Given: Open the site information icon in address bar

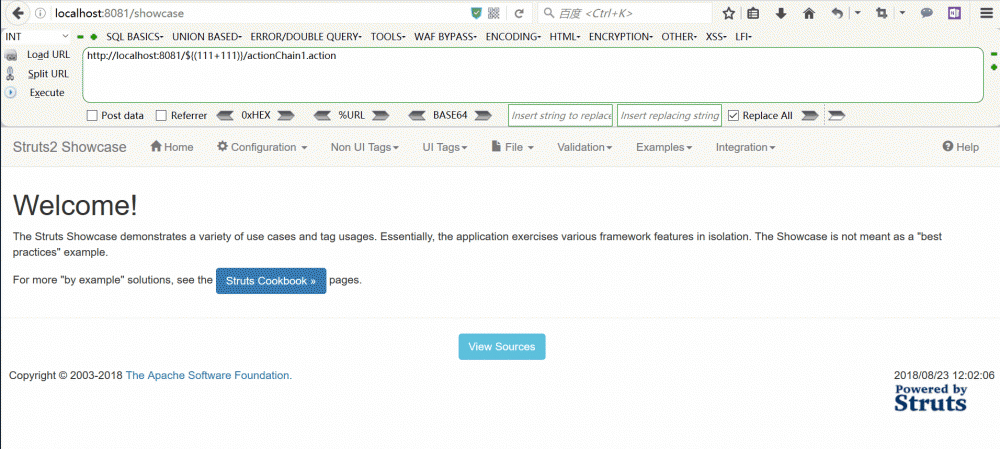Looking at the screenshot, I should click(x=40, y=13).
